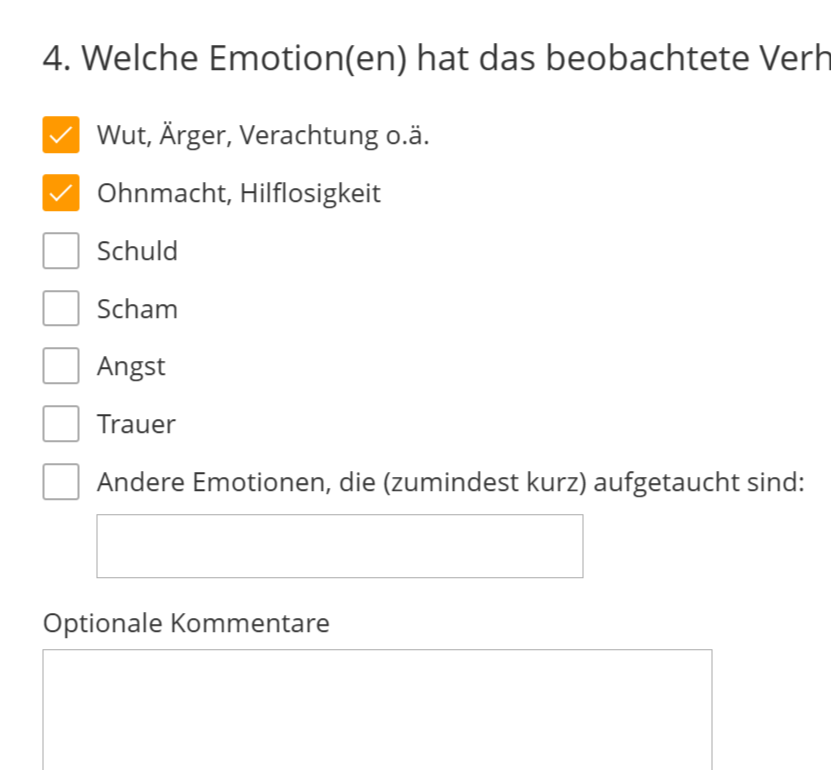
Task: Click into the optional comments text area
Action: click(x=377, y=708)
